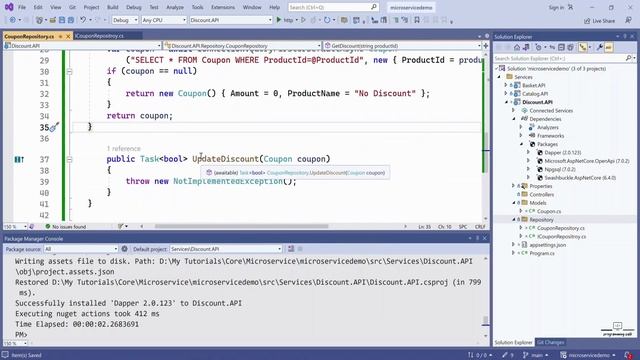Expand the Dapper package node
Screen dimensions: 640x360
click(x=529, y=152)
